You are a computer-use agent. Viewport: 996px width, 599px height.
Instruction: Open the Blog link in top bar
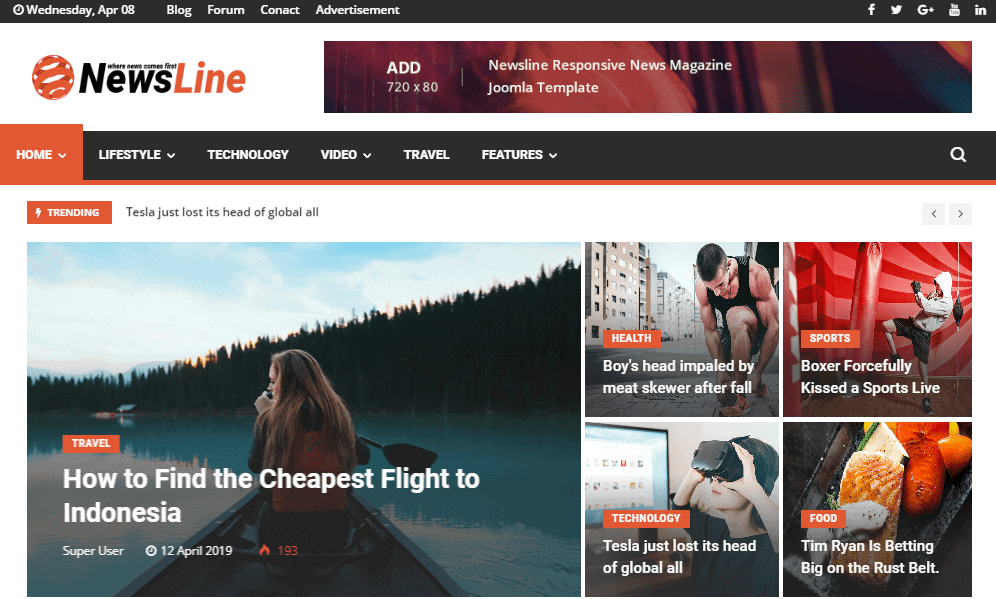178,10
